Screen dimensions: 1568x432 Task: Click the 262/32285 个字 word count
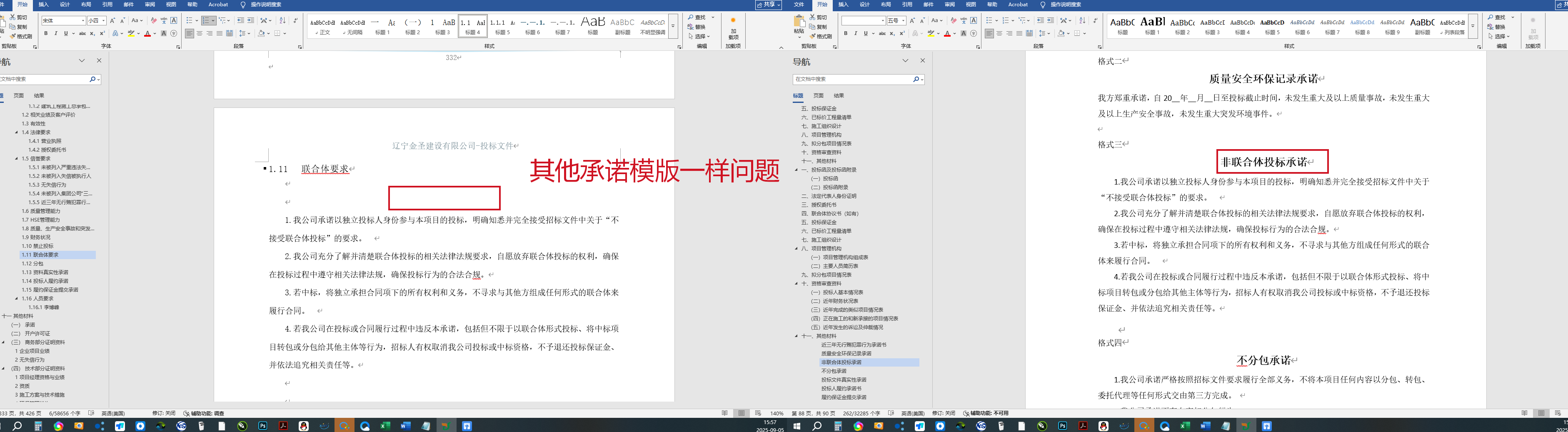[x=861, y=413]
